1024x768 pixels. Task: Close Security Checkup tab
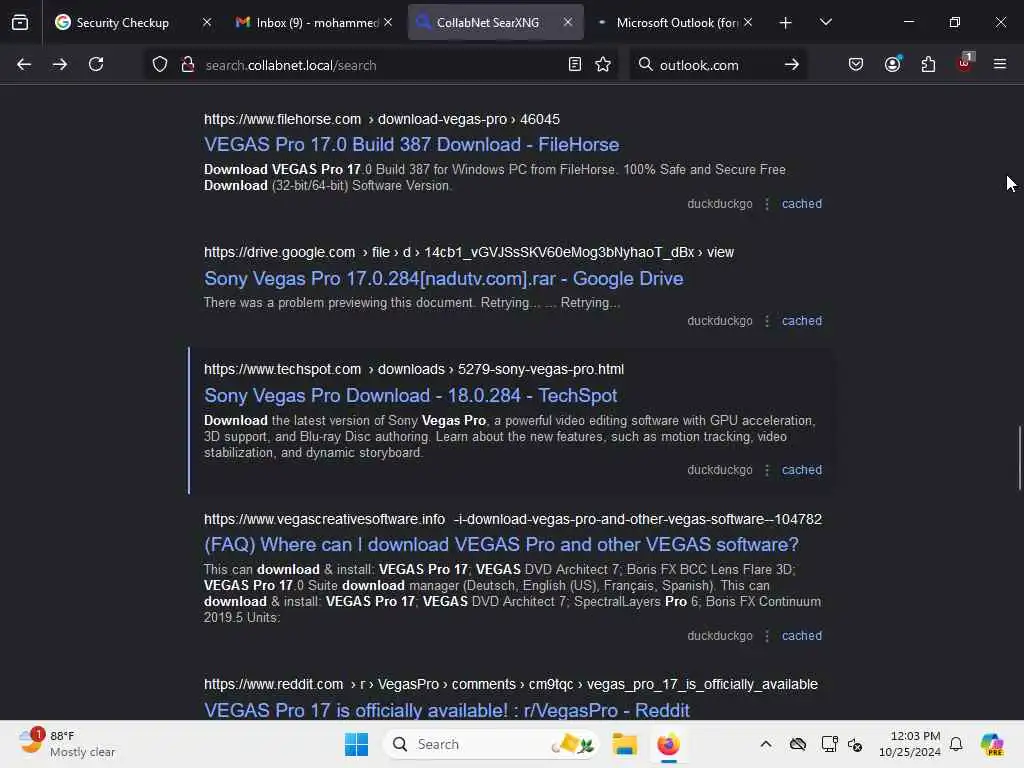point(207,22)
